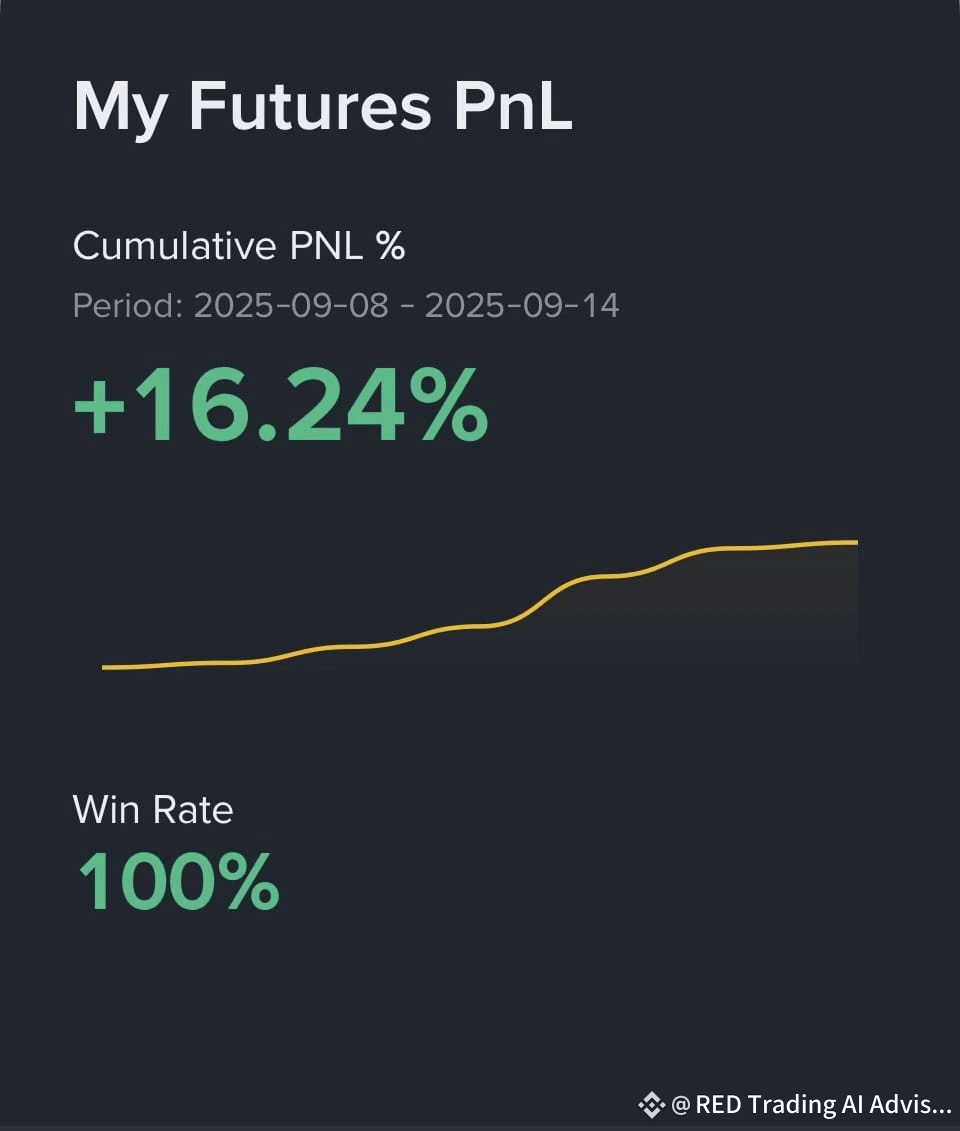Screen dimensions: 960x1131
Task: Select the Win Rate label
Action: (153, 809)
